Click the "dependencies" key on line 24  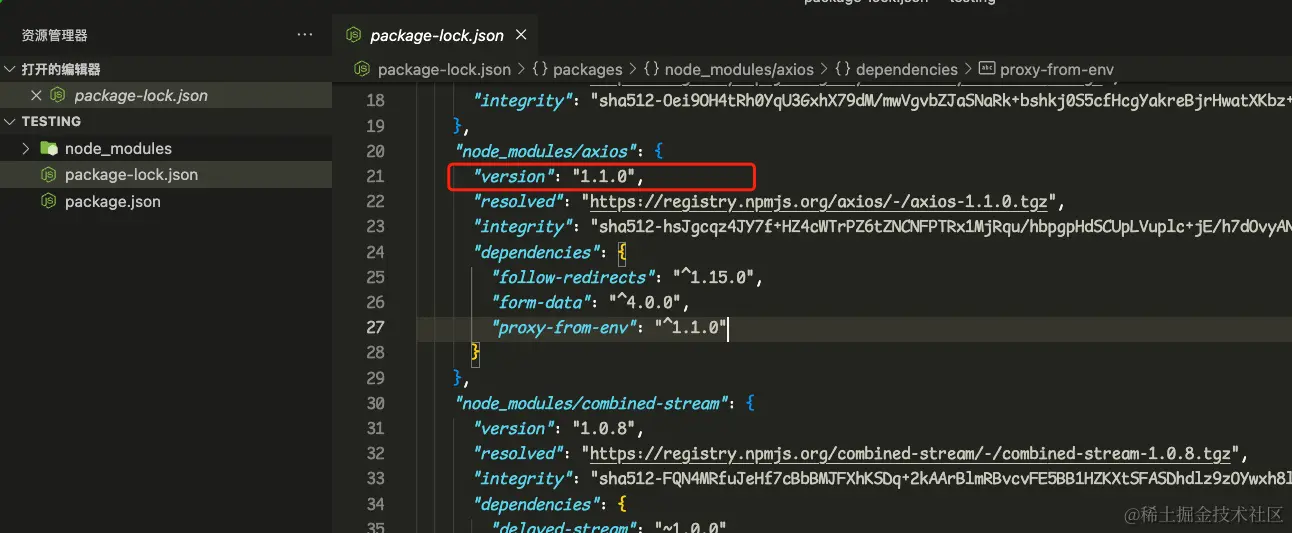tap(534, 252)
